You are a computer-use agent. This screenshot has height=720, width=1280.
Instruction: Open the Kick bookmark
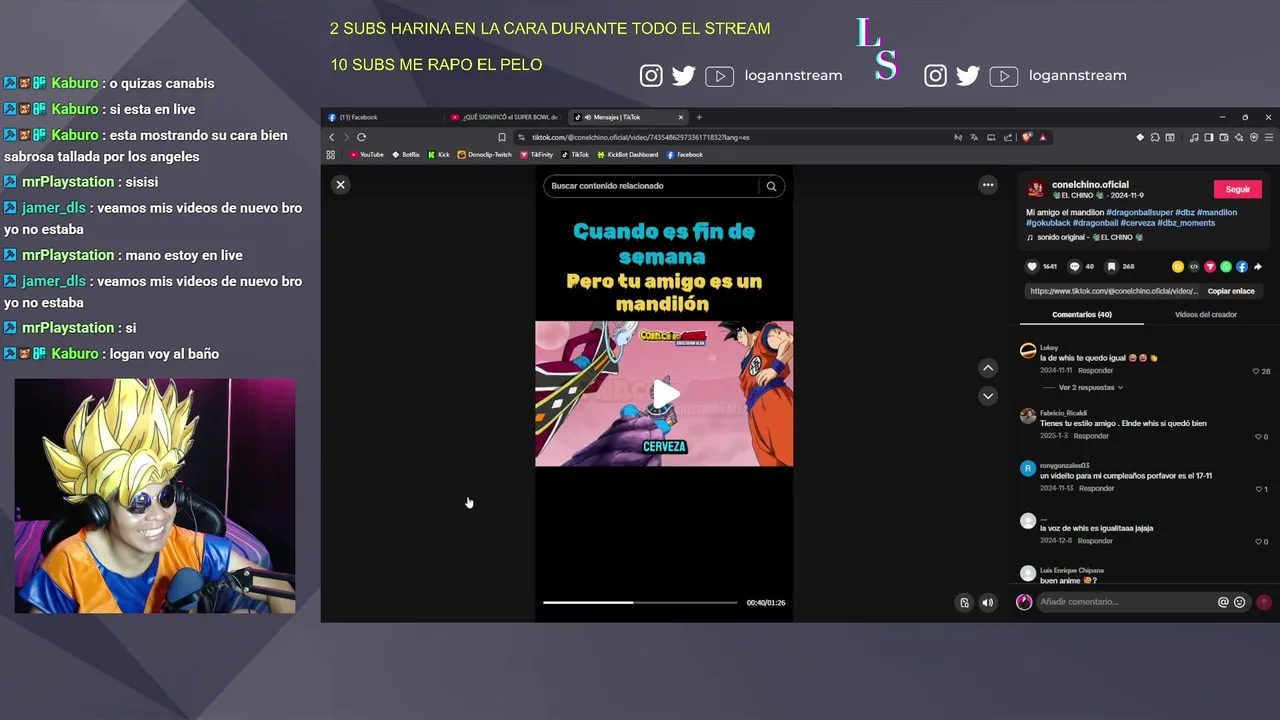click(438, 155)
